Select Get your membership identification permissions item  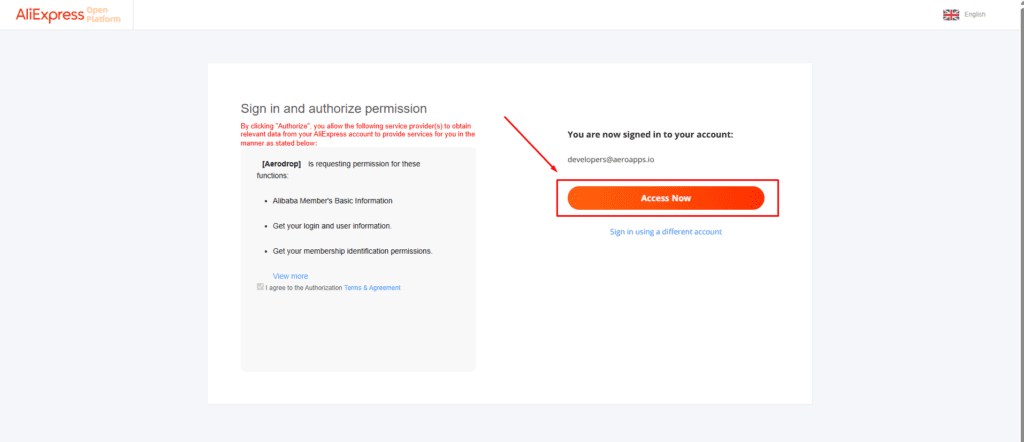click(352, 251)
